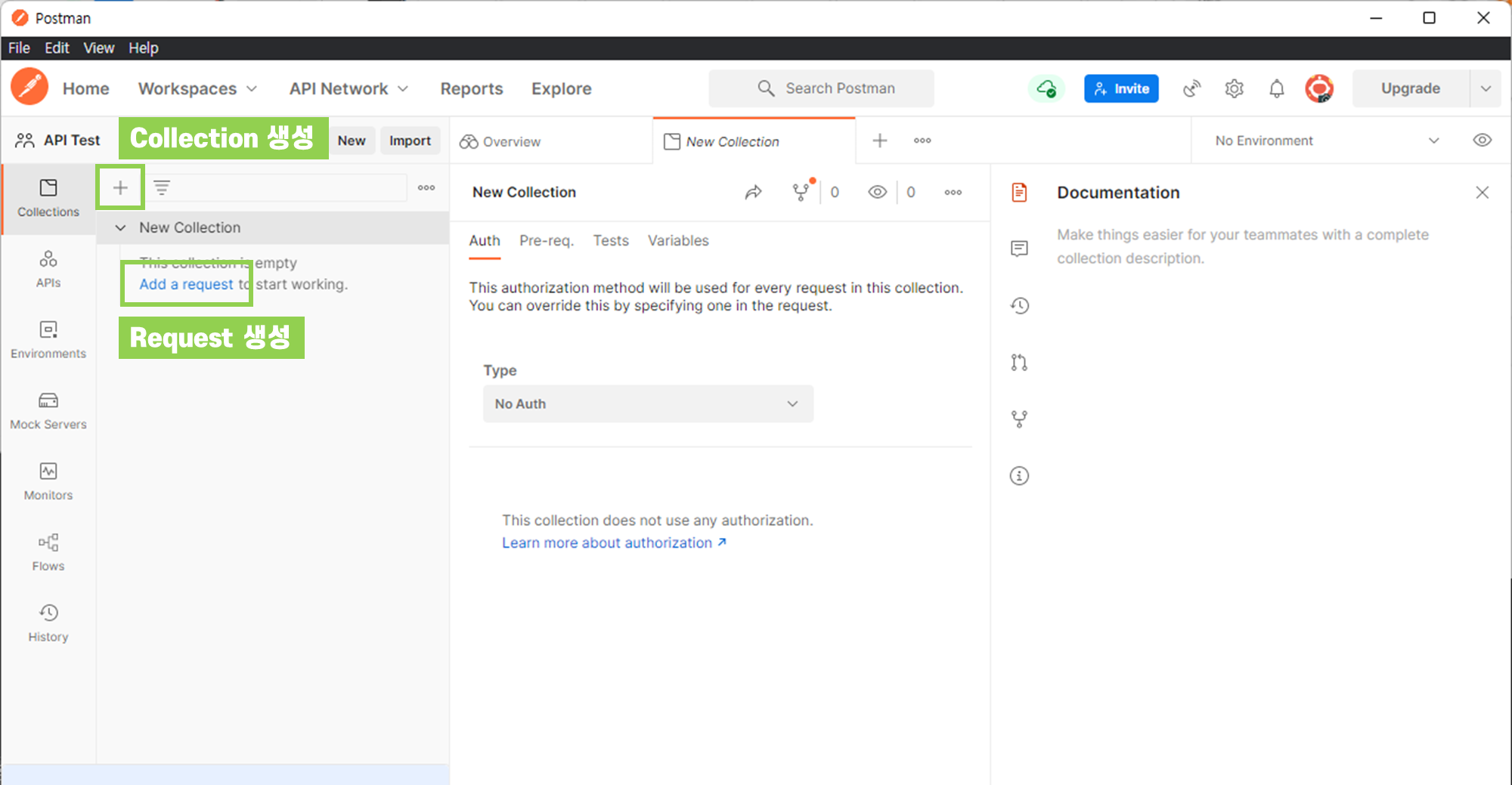Switch to the Pre-req. tab
1512x785 pixels.
click(547, 240)
